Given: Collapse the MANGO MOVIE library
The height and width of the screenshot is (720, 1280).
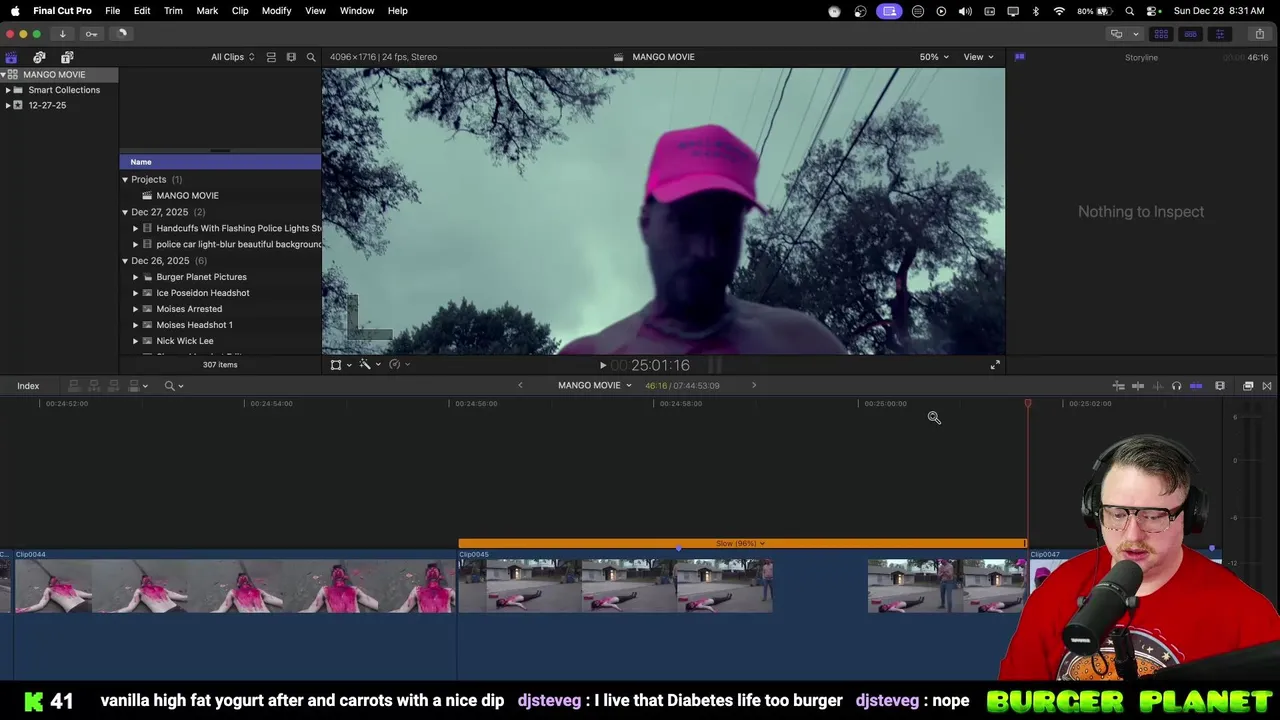Looking at the screenshot, I should (x=4, y=75).
